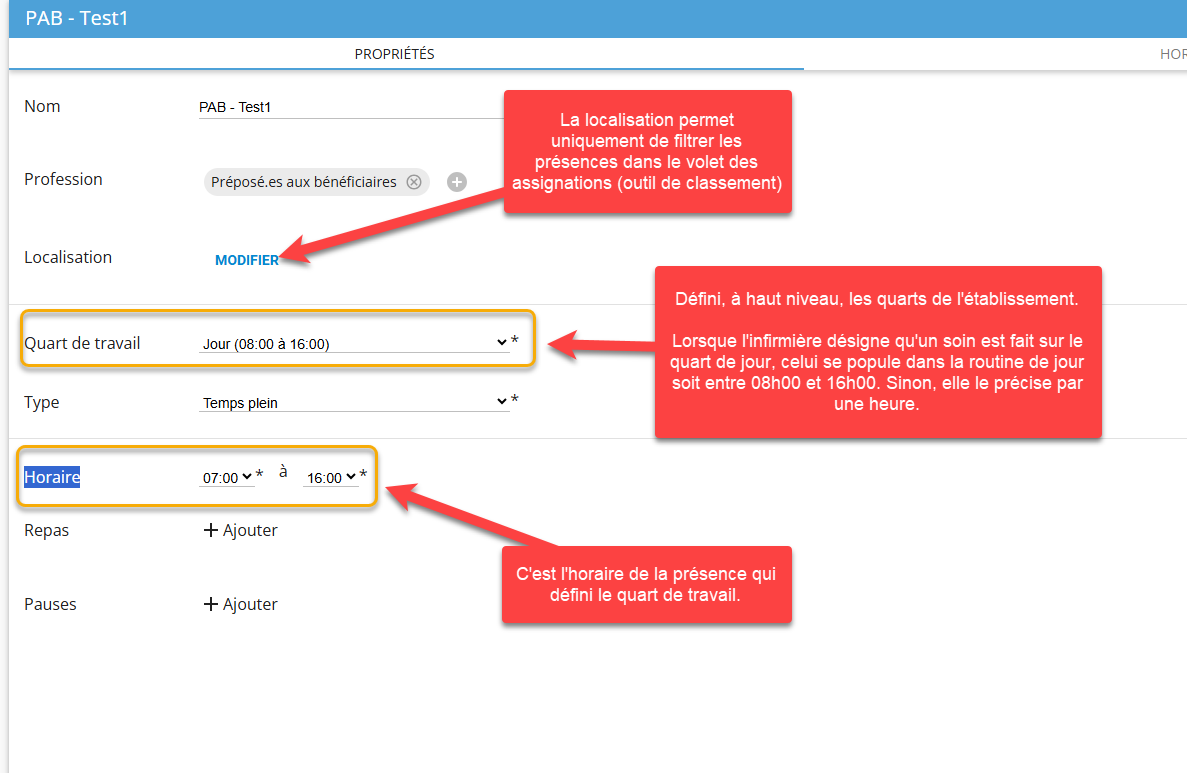Remove the Préposé.es aux bénéficiaires chip
This screenshot has height=773, width=1187.
point(413,182)
